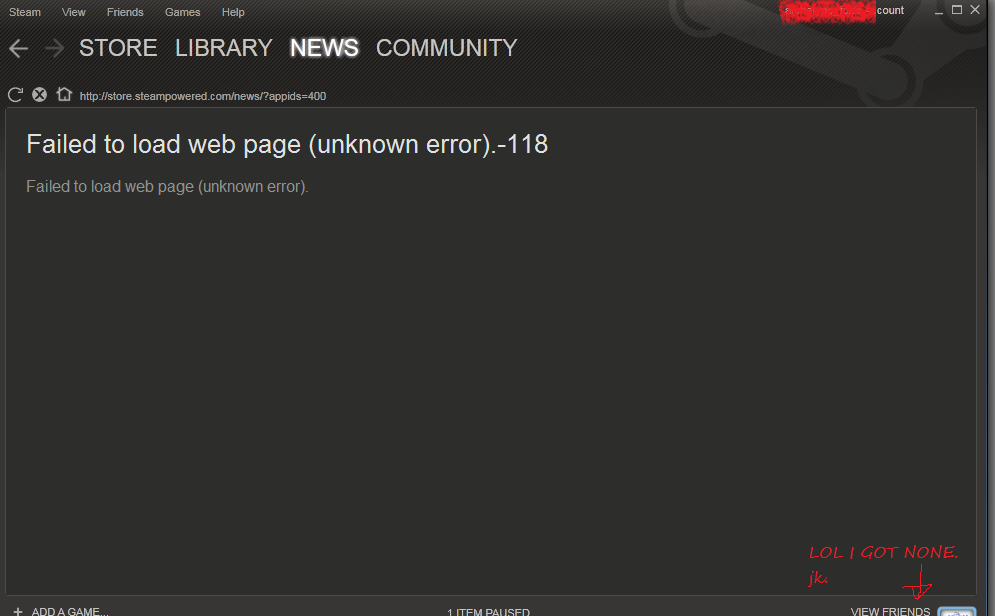
Task: Switch to the LIBRARY tab
Action: coord(223,48)
